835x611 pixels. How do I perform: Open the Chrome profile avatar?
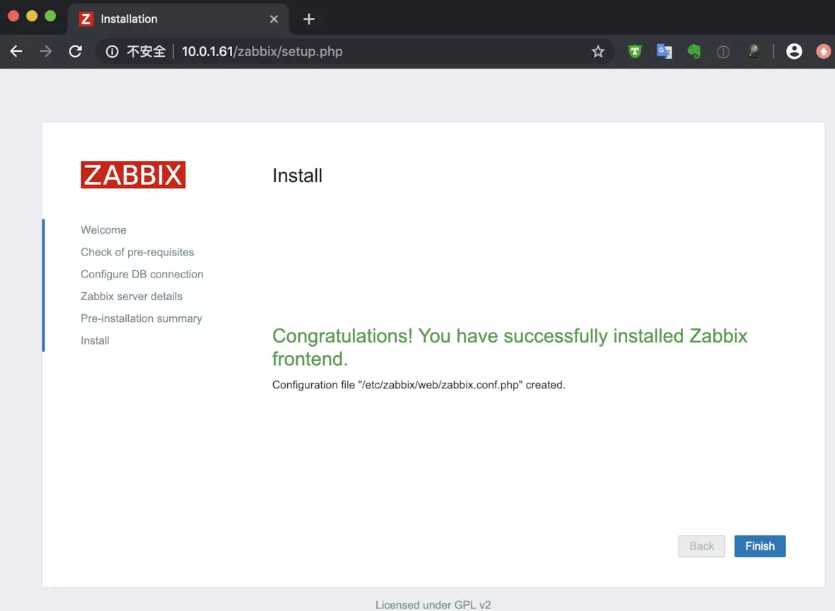793,52
